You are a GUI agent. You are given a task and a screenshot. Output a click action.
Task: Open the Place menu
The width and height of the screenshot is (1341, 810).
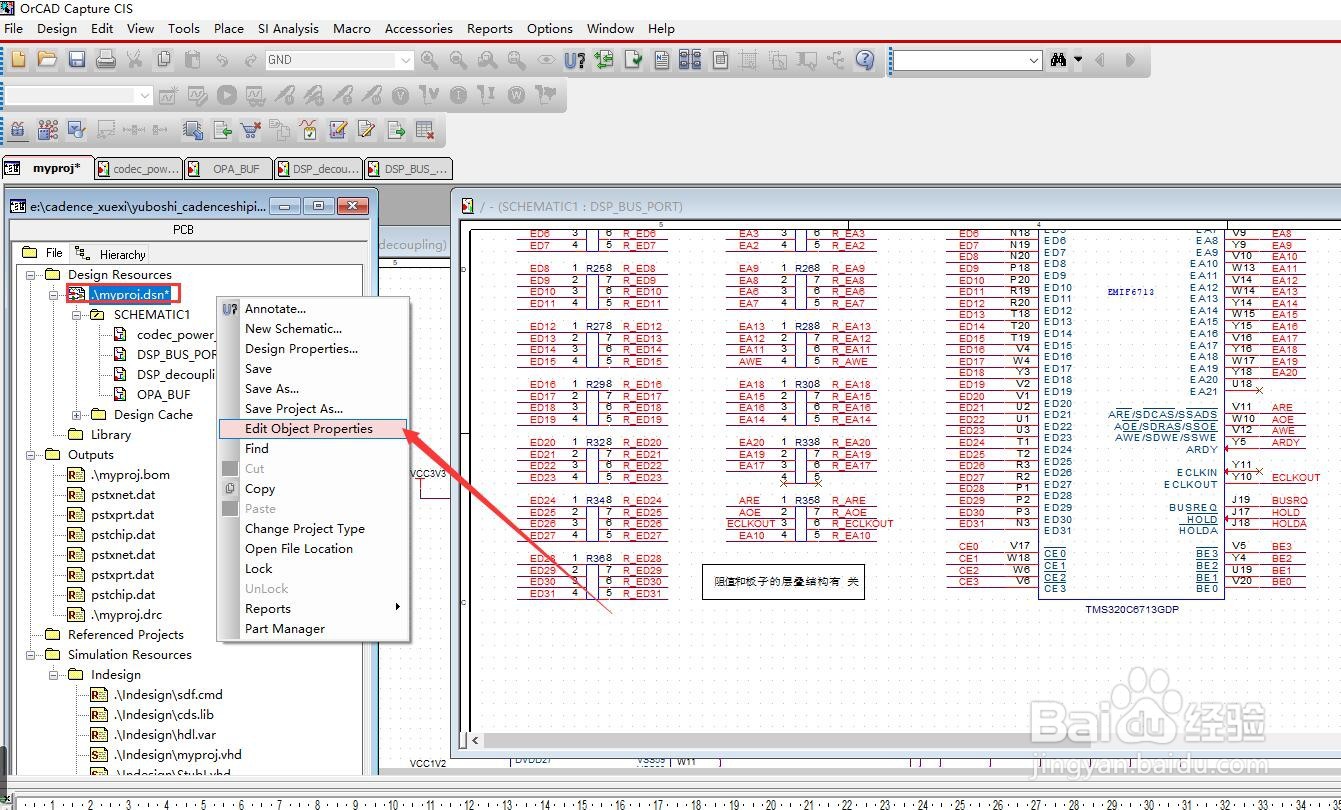[x=229, y=29]
